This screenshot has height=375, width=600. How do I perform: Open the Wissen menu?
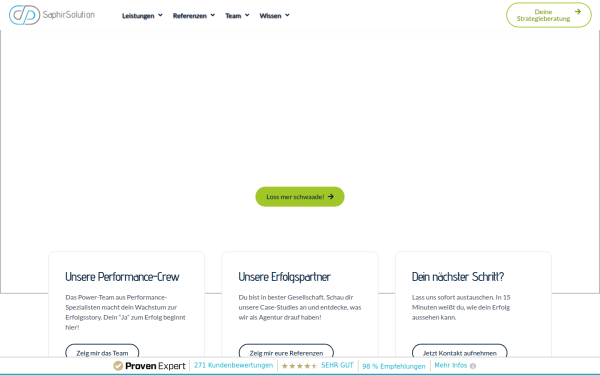270,16
